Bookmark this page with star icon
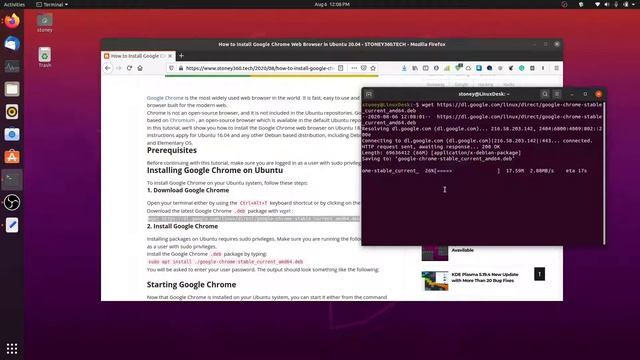Viewport: 640px width, 360px height. (x=373, y=68)
